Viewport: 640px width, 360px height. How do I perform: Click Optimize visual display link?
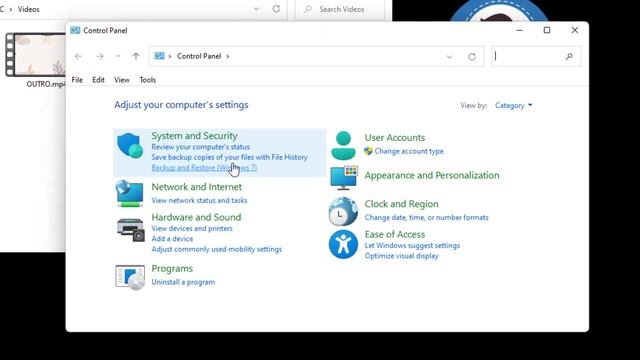pyautogui.click(x=402, y=256)
